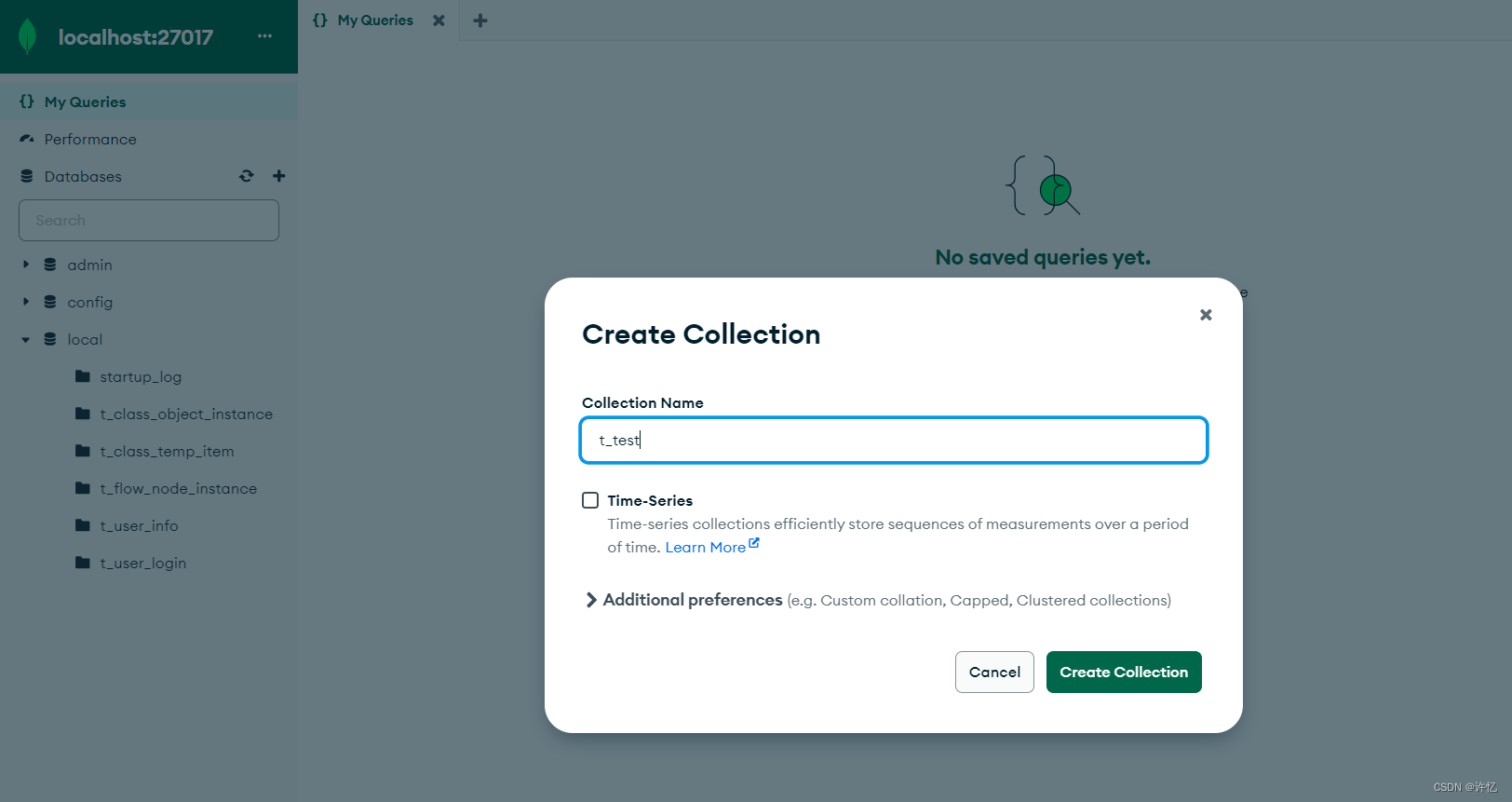
Task: Open the Learn More link
Action: coord(705,547)
